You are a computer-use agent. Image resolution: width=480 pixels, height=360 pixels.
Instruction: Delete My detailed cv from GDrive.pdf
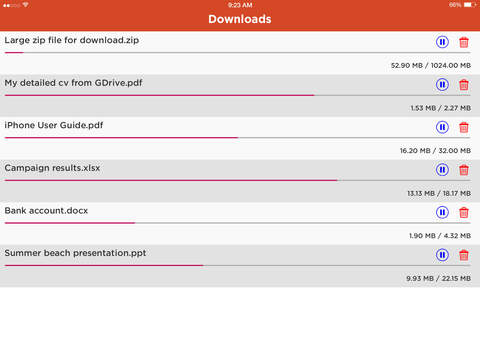pyautogui.click(x=464, y=85)
